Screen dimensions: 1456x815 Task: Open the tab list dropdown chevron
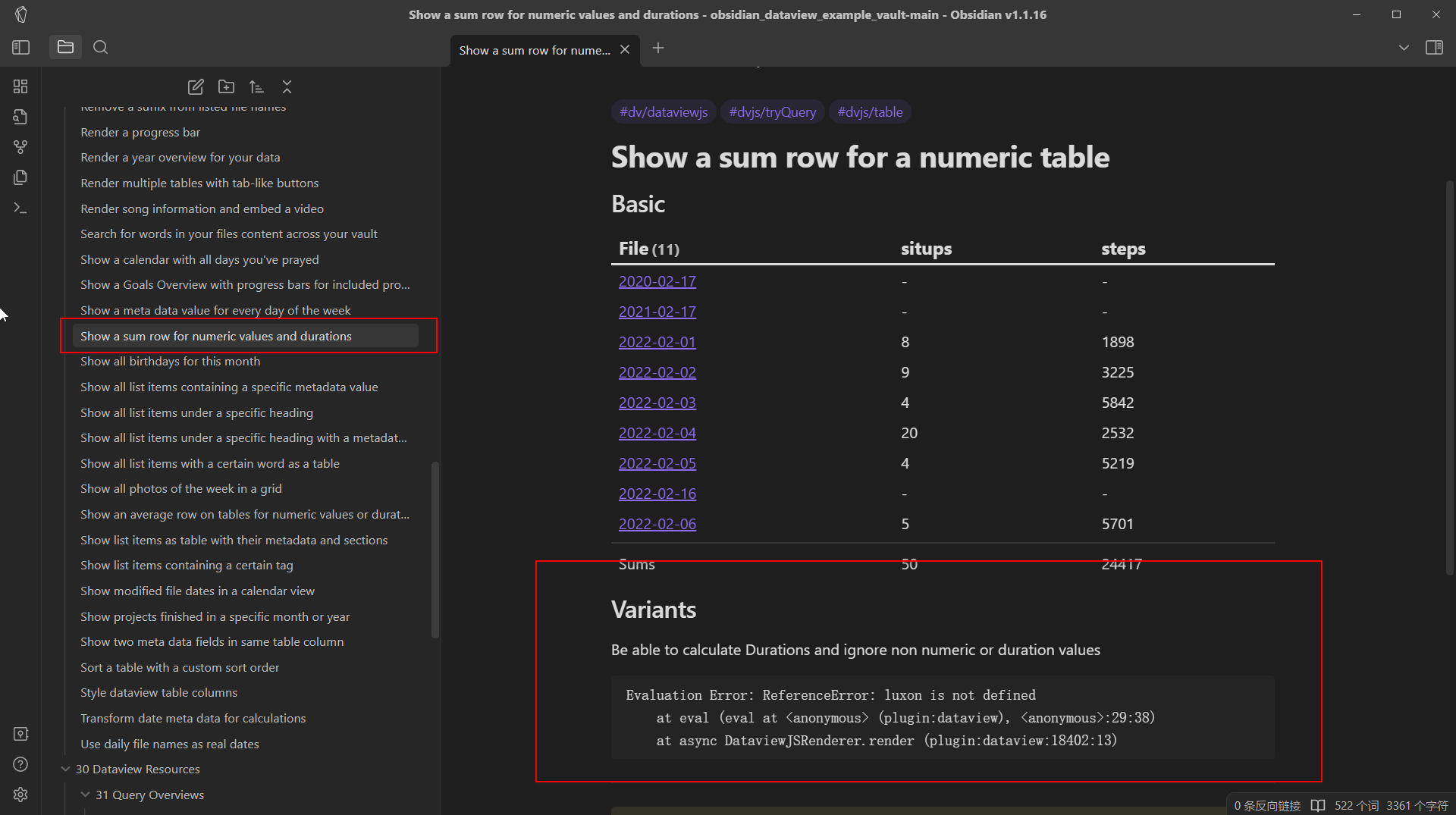[1403, 46]
